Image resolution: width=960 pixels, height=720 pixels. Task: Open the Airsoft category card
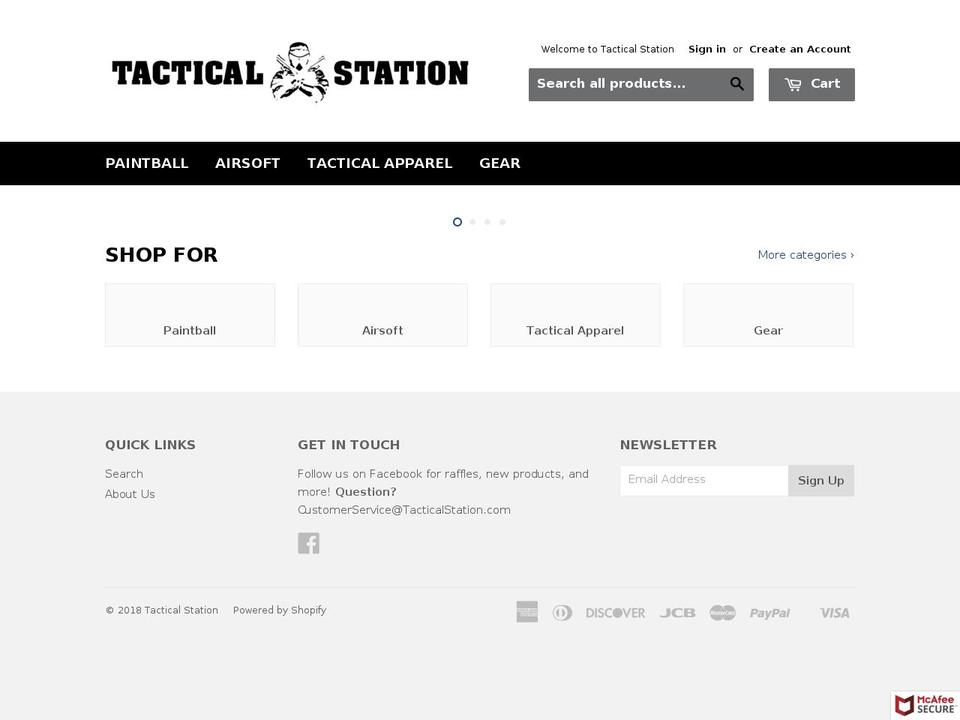[383, 315]
